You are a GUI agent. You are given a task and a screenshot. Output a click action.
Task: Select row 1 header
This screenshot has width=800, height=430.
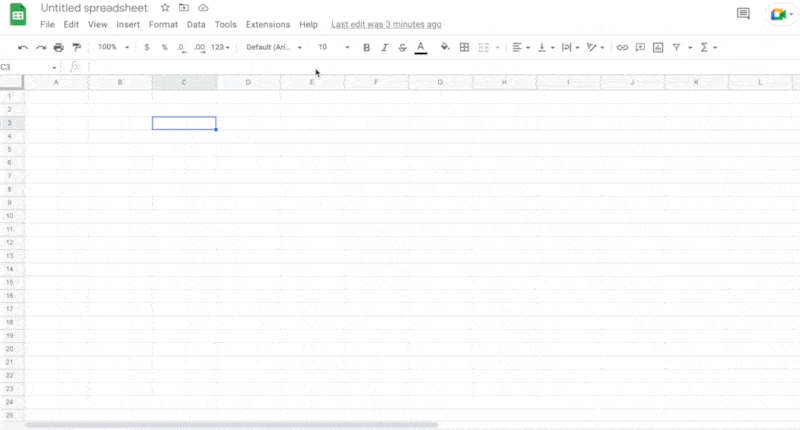coord(10,96)
